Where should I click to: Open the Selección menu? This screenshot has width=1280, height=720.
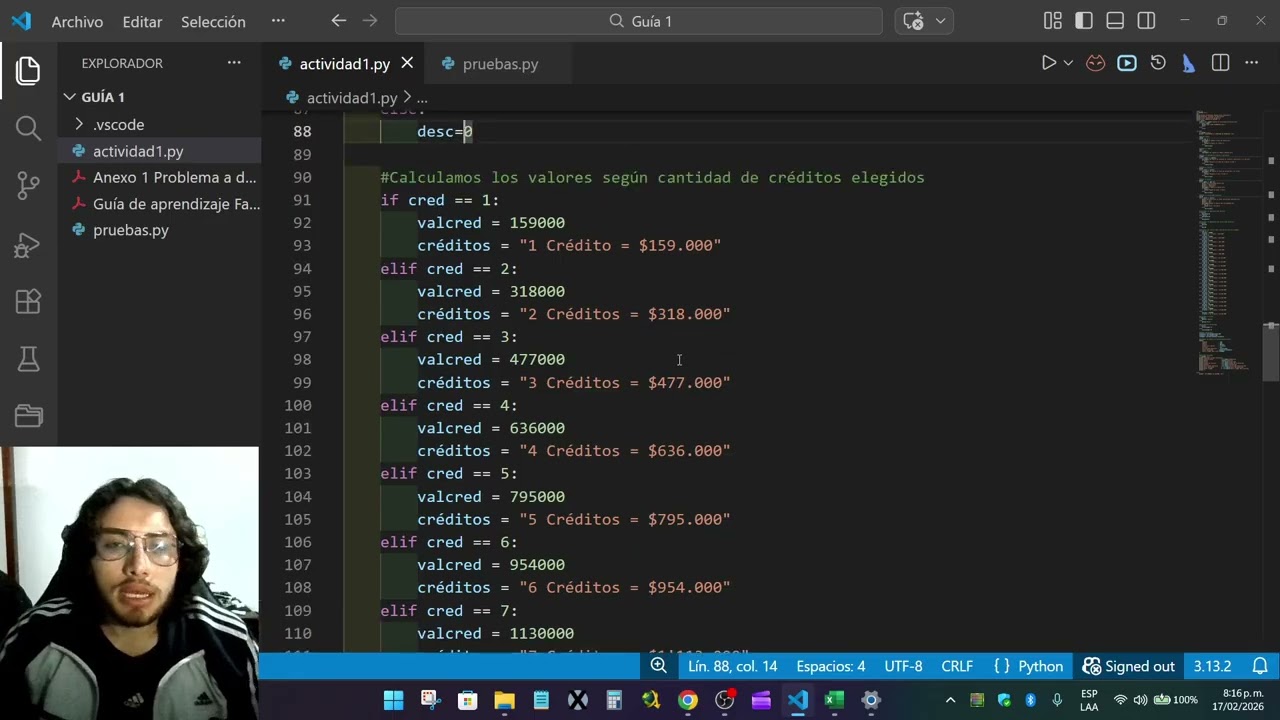coord(213,21)
